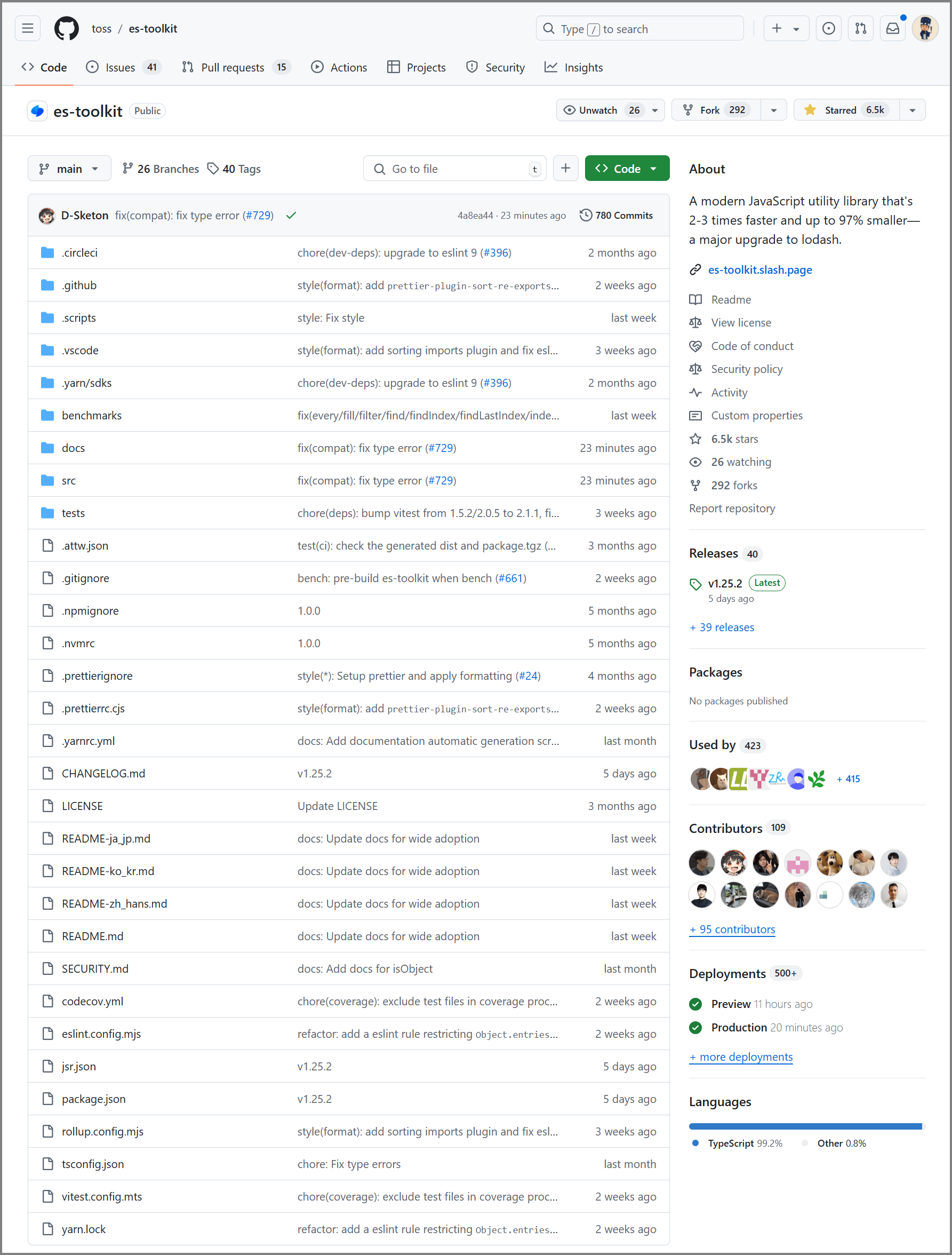This screenshot has height=1255, width=952.
Task: Open package.json file
Action: coord(93,1099)
